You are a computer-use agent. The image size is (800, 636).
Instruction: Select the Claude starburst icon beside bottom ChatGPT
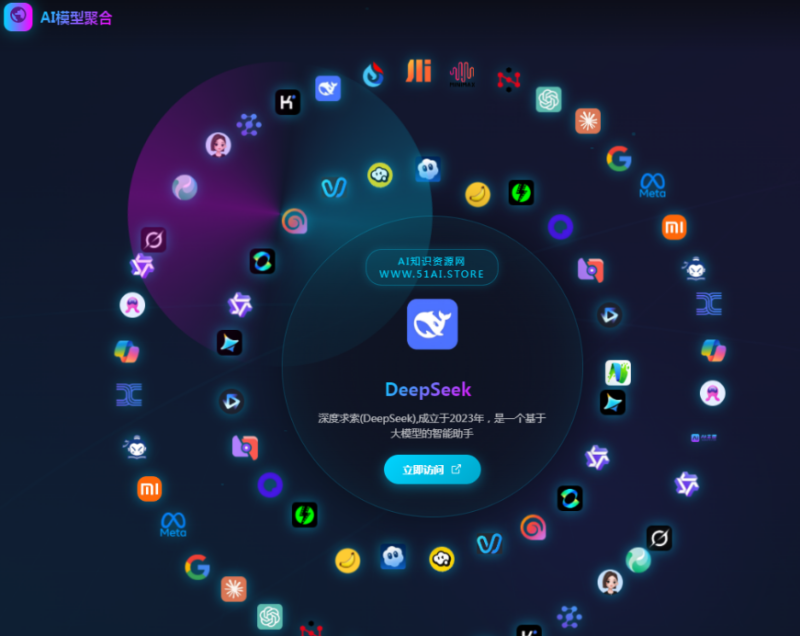click(x=234, y=589)
